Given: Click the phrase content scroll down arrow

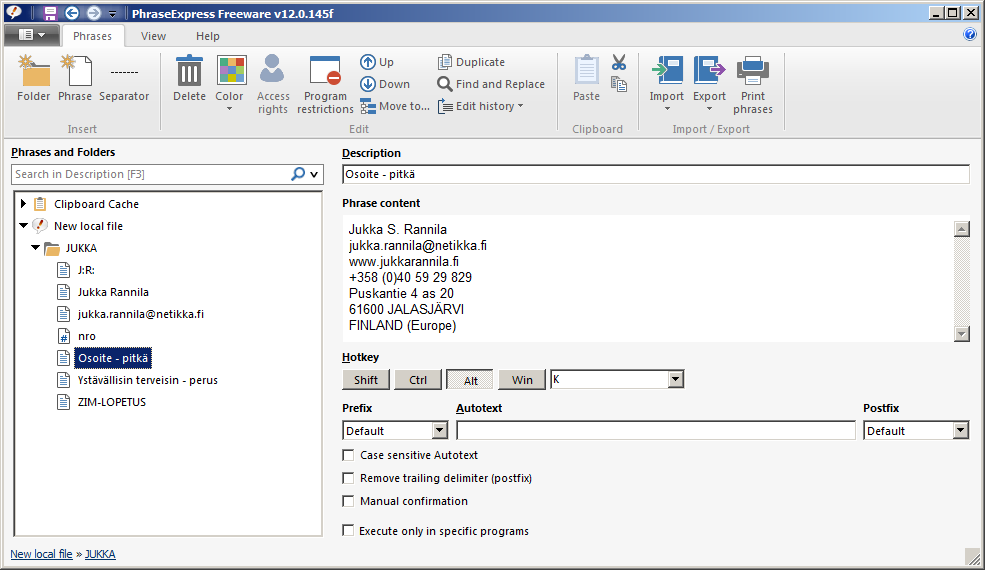Looking at the screenshot, I should [x=961, y=334].
